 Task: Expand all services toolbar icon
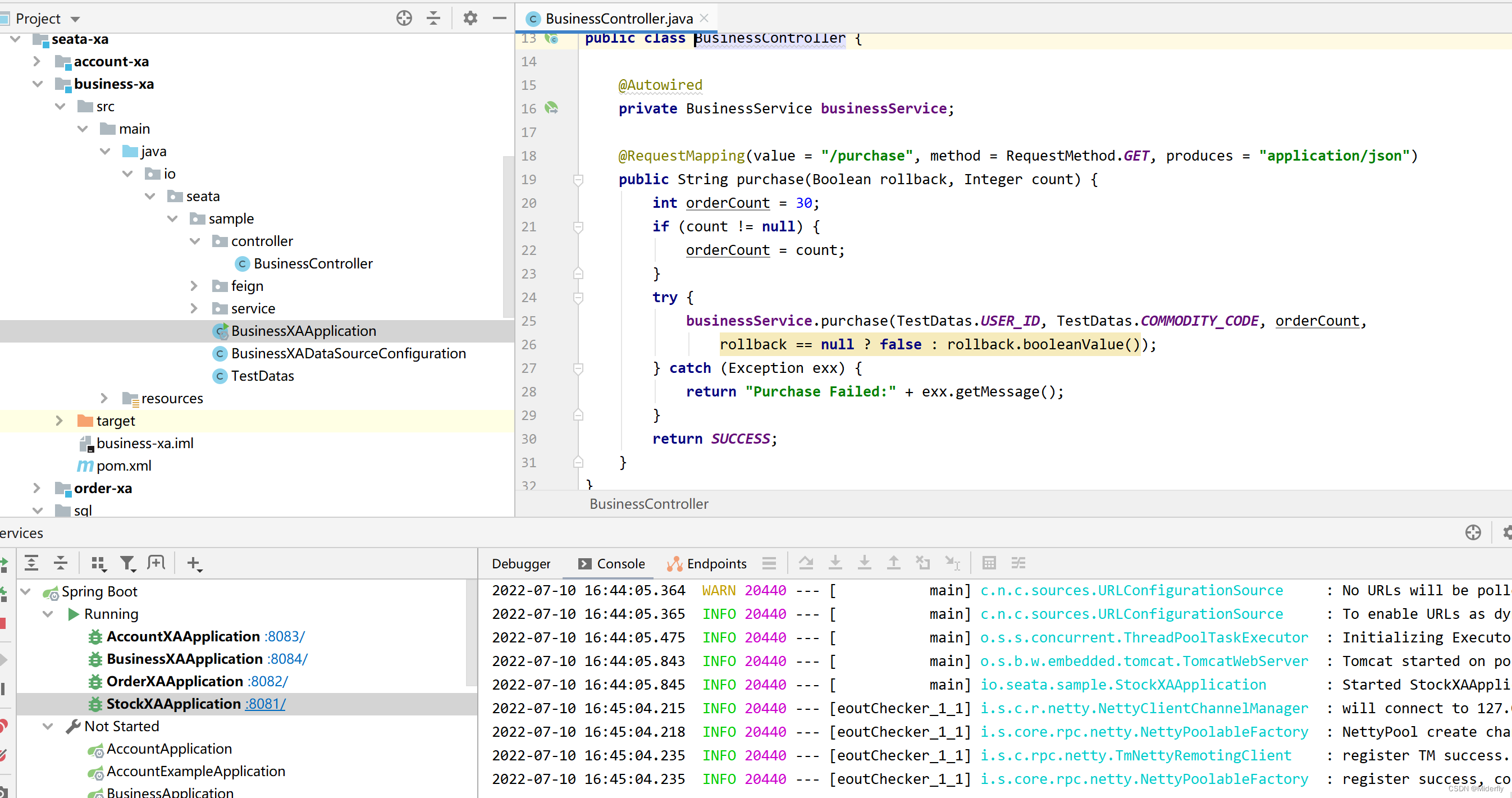pyautogui.click(x=31, y=563)
